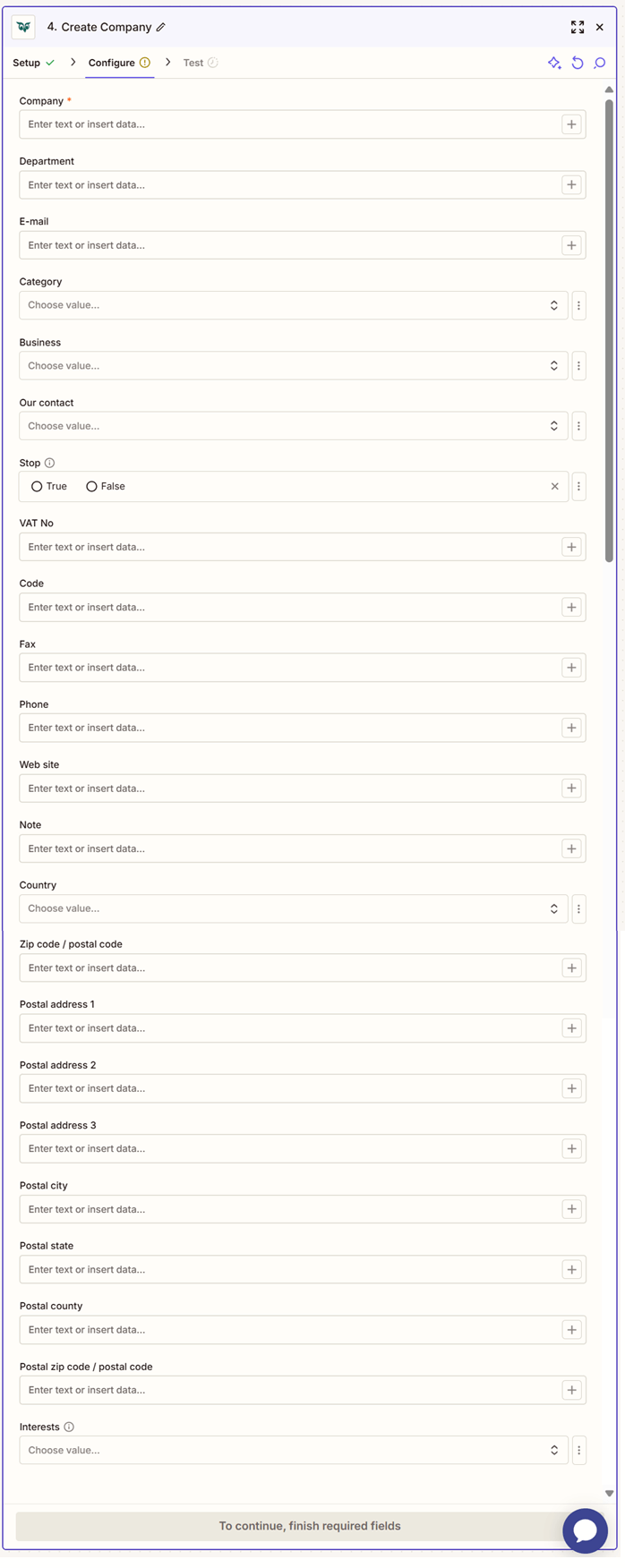Click the AI sparkle icon in tab bar

554,63
